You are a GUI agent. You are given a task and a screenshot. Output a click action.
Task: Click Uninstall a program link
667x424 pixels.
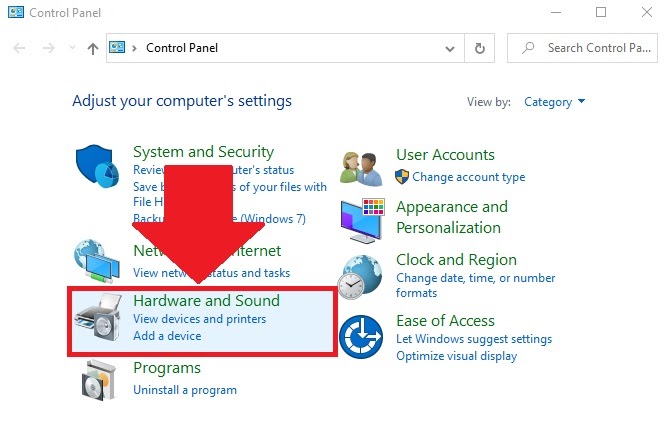click(185, 389)
